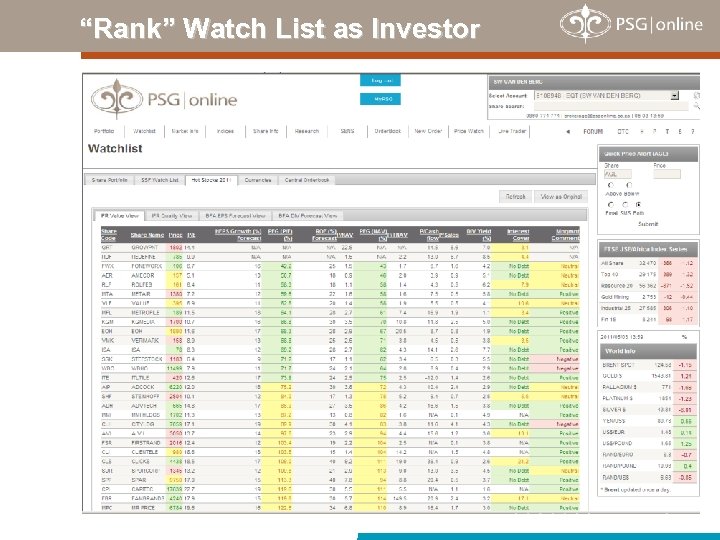This screenshot has height=540, width=720.
Task: Open the Market Info menu
Action: pyautogui.click(x=185, y=131)
